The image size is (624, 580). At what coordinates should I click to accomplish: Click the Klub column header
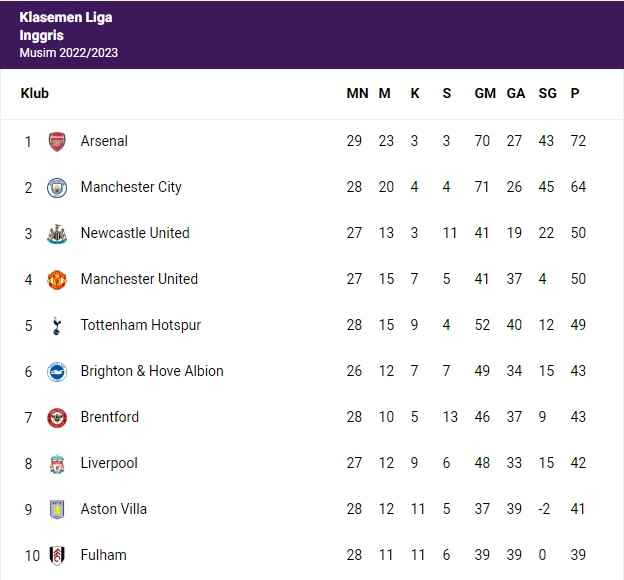coord(34,93)
